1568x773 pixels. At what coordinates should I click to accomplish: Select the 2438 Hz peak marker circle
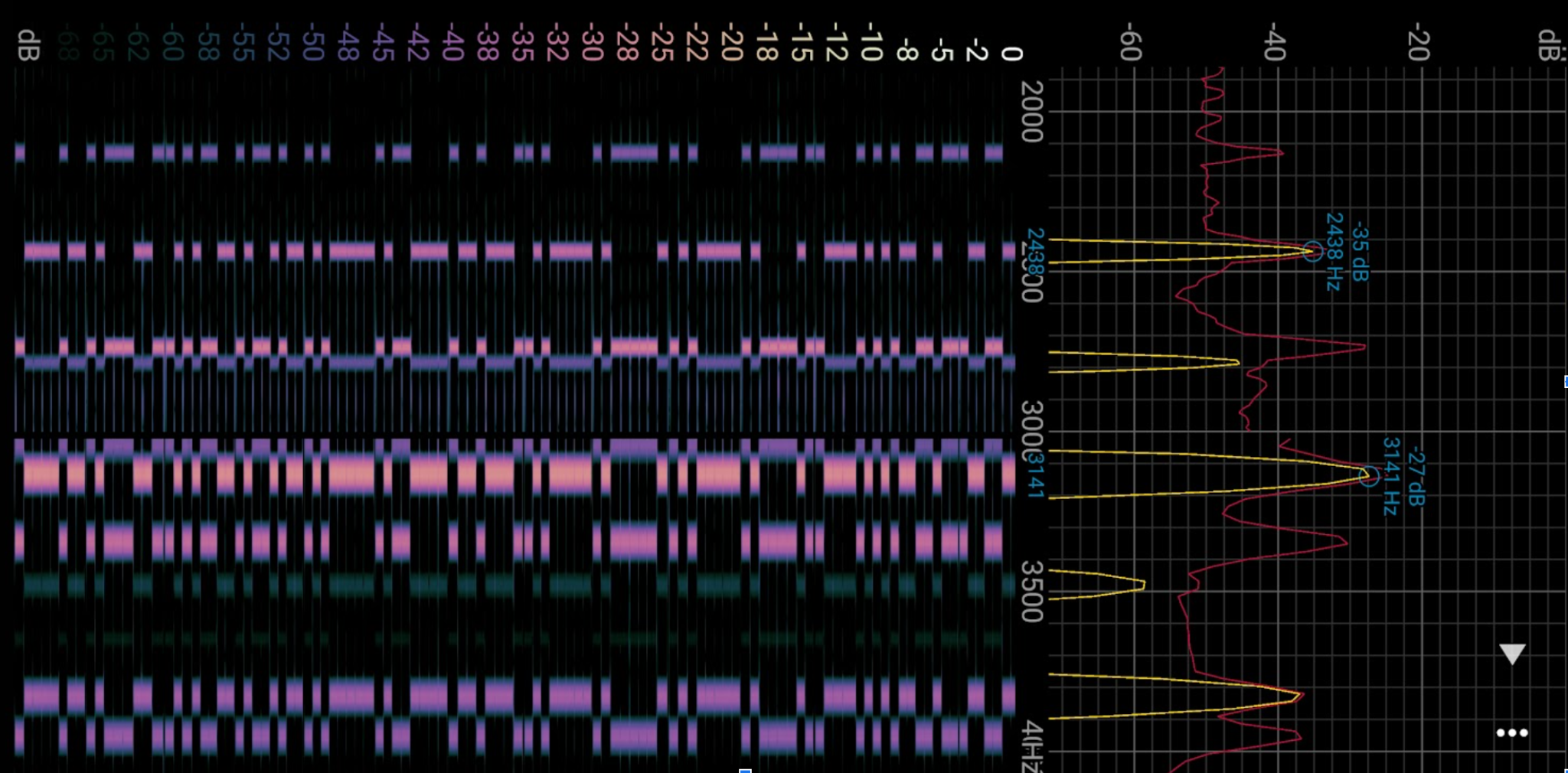(1312, 251)
